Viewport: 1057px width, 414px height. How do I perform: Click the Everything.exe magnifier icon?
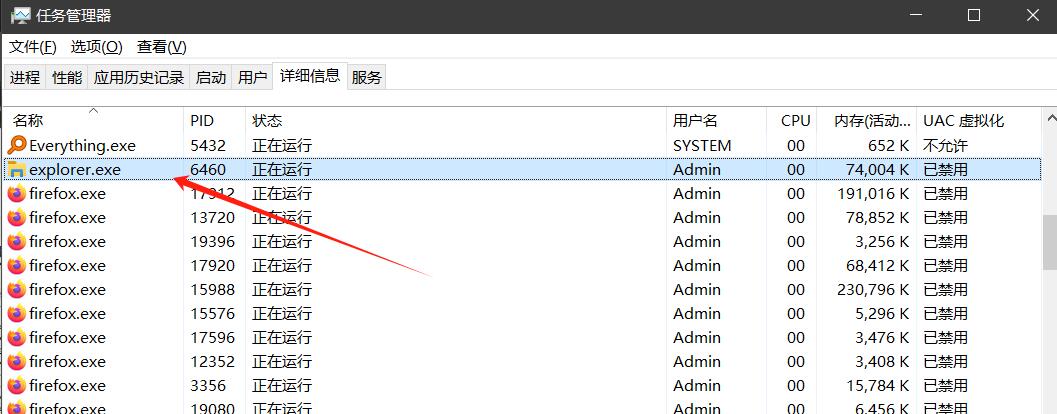pyautogui.click(x=16, y=145)
